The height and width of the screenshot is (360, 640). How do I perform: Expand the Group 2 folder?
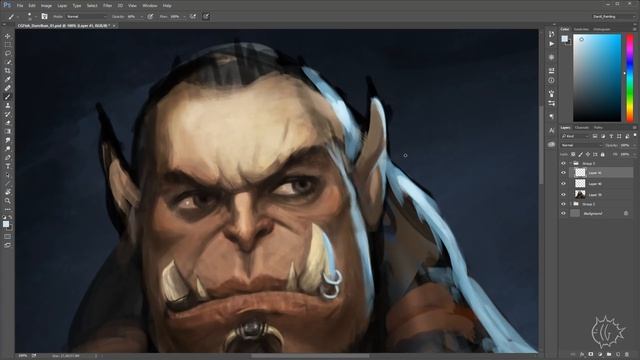[571, 204]
